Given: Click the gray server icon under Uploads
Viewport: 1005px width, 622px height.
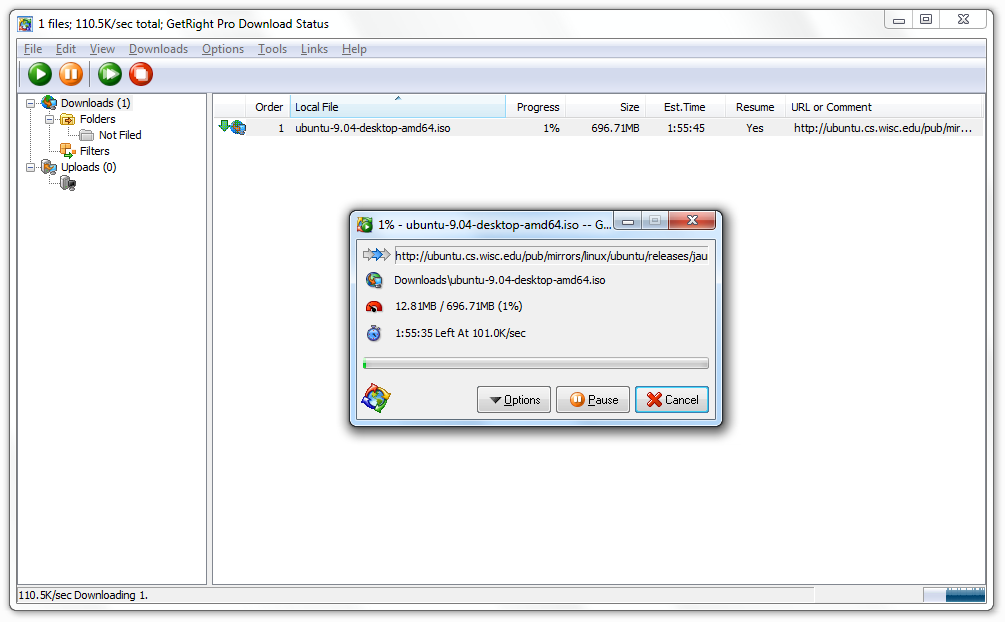Looking at the screenshot, I should [68, 184].
